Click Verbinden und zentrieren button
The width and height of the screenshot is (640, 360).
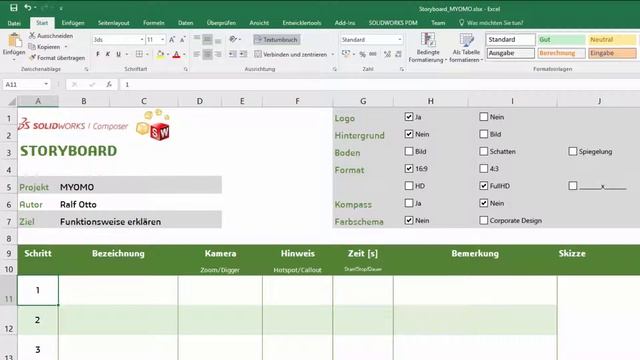tap(291, 54)
